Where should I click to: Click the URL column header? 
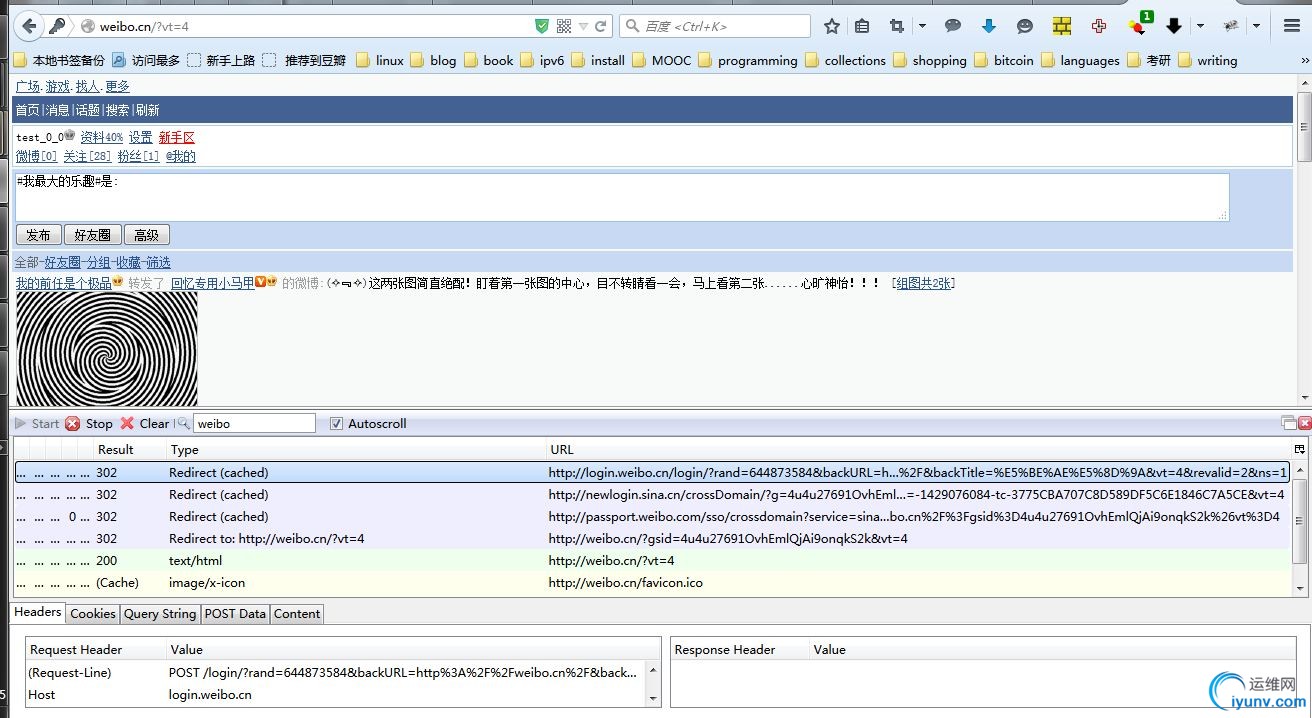point(919,450)
